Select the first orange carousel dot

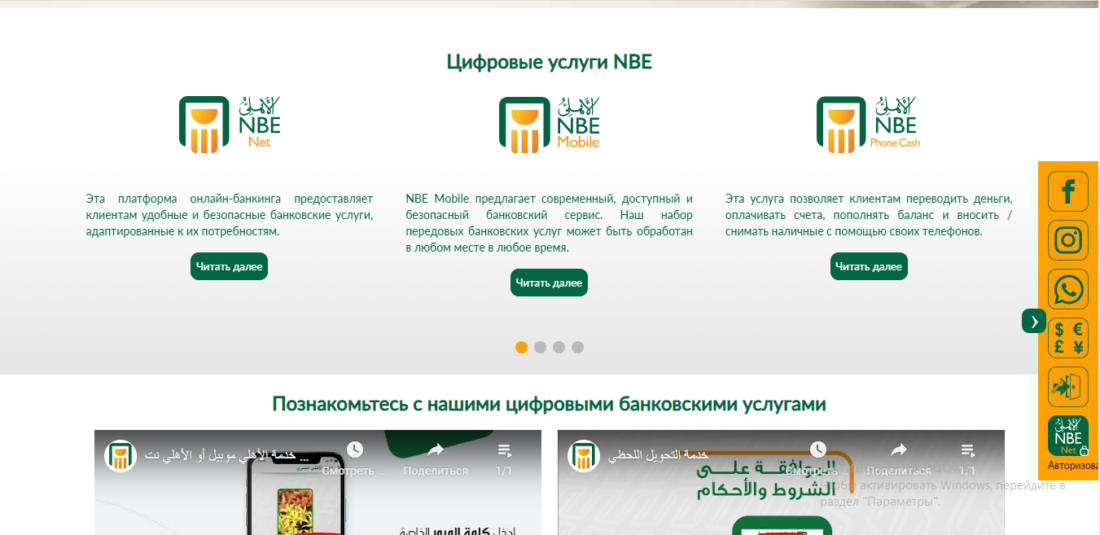coord(521,347)
